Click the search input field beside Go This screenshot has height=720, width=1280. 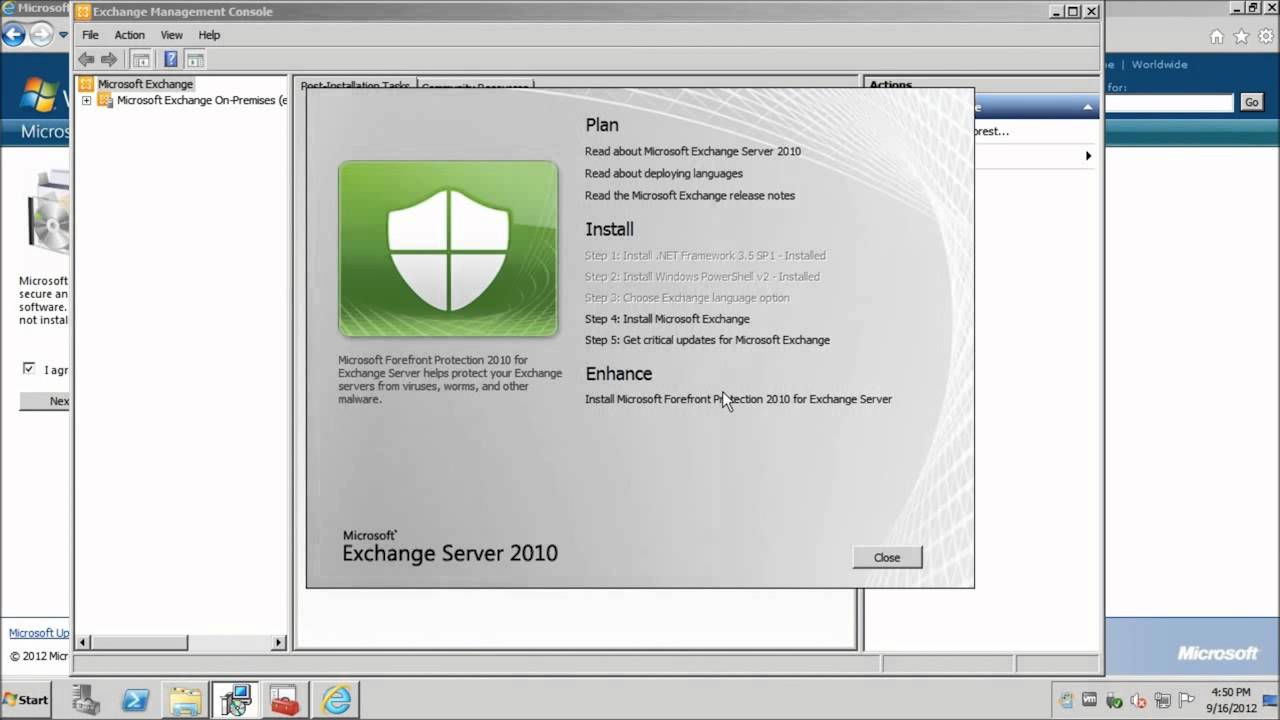(1170, 103)
